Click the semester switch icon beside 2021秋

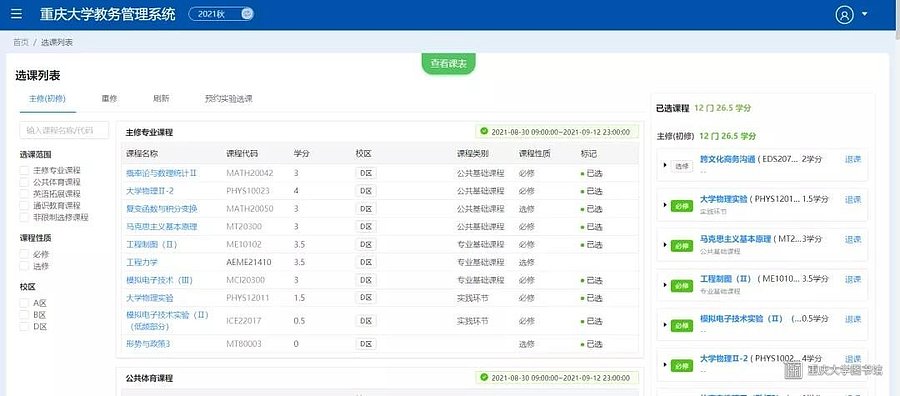coord(247,14)
